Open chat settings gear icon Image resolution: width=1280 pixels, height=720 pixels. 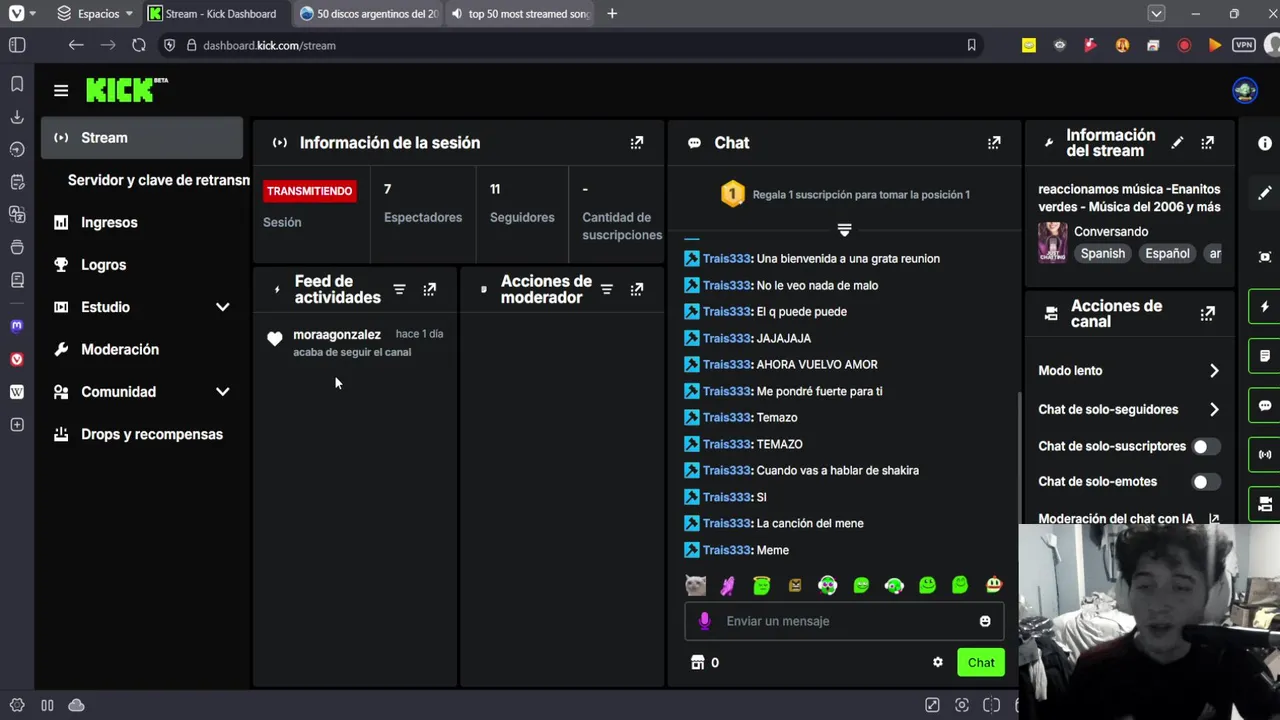coord(938,662)
